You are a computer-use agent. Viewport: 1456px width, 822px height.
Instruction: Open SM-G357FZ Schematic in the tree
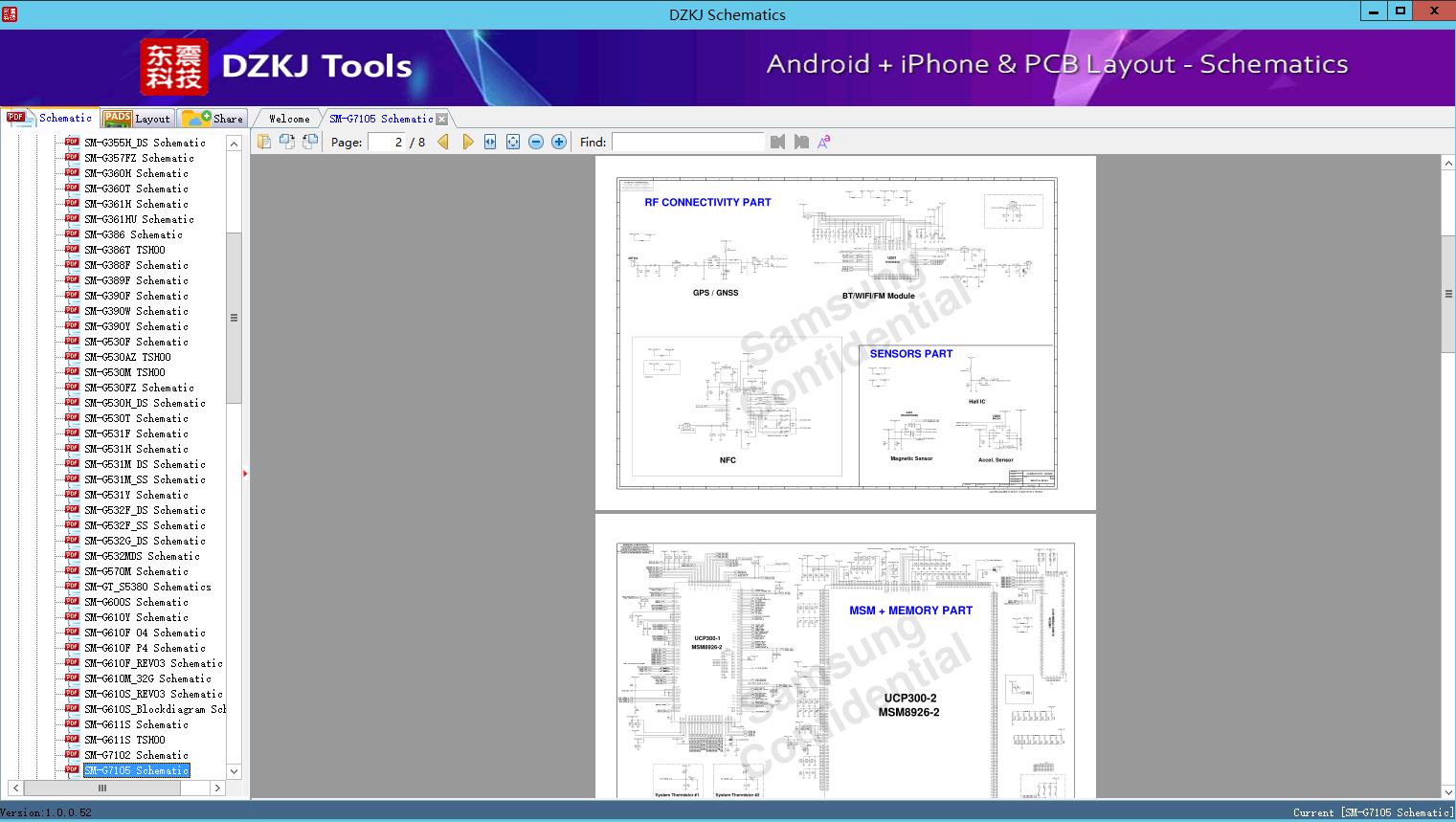[x=139, y=158]
